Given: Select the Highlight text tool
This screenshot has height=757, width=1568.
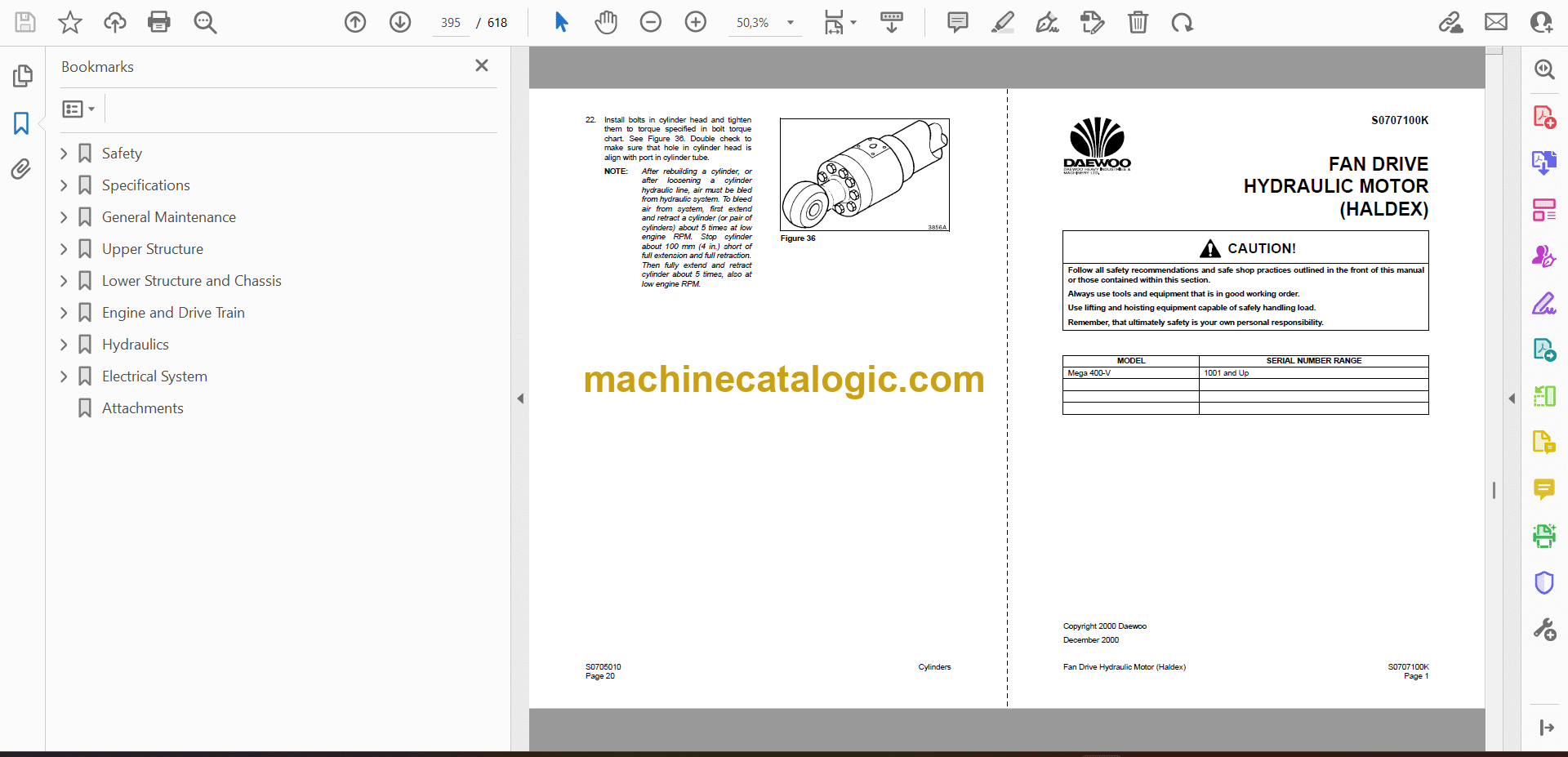Looking at the screenshot, I should [x=1002, y=22].
